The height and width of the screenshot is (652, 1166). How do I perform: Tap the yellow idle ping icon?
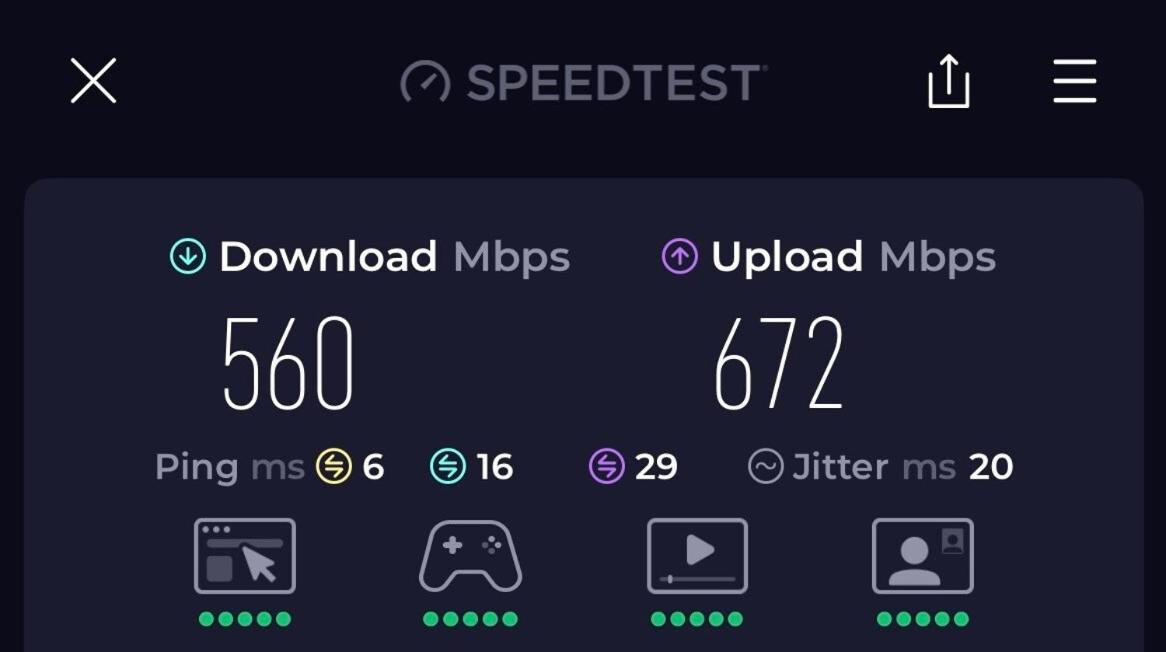[334, 467]
